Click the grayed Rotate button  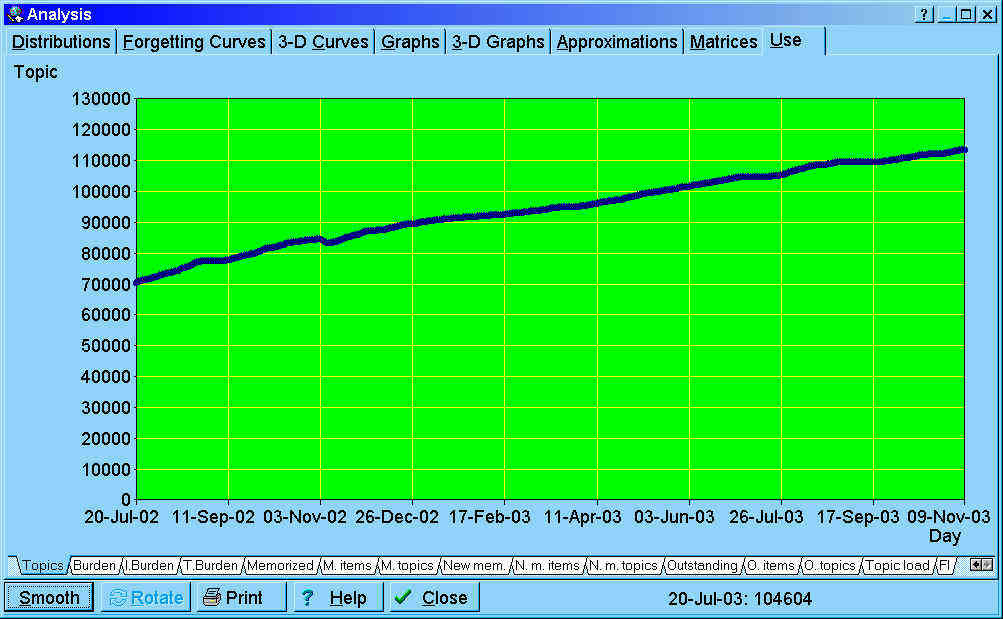[146, 597]
